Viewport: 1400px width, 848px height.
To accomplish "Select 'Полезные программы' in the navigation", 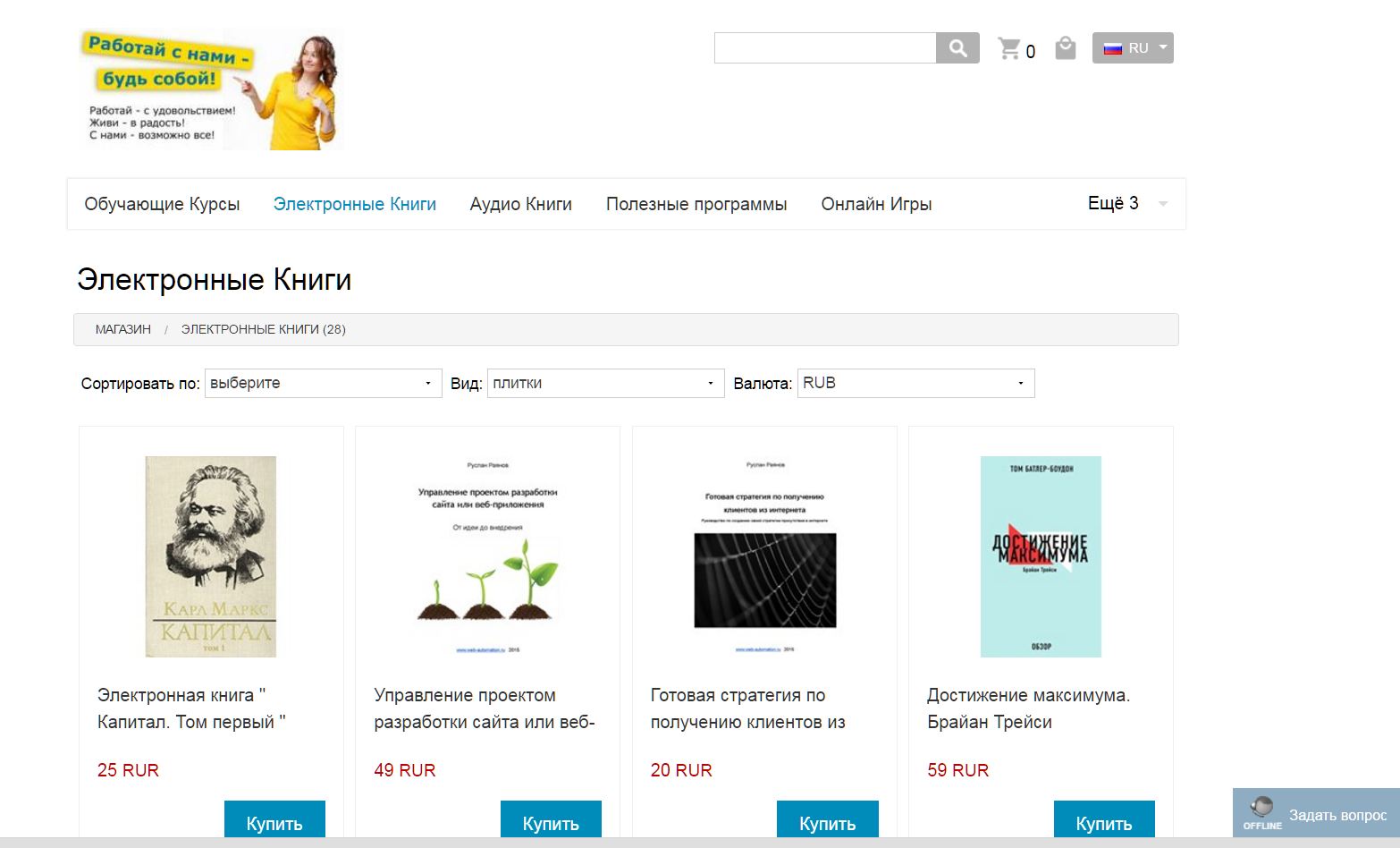I will pos(696,204).
